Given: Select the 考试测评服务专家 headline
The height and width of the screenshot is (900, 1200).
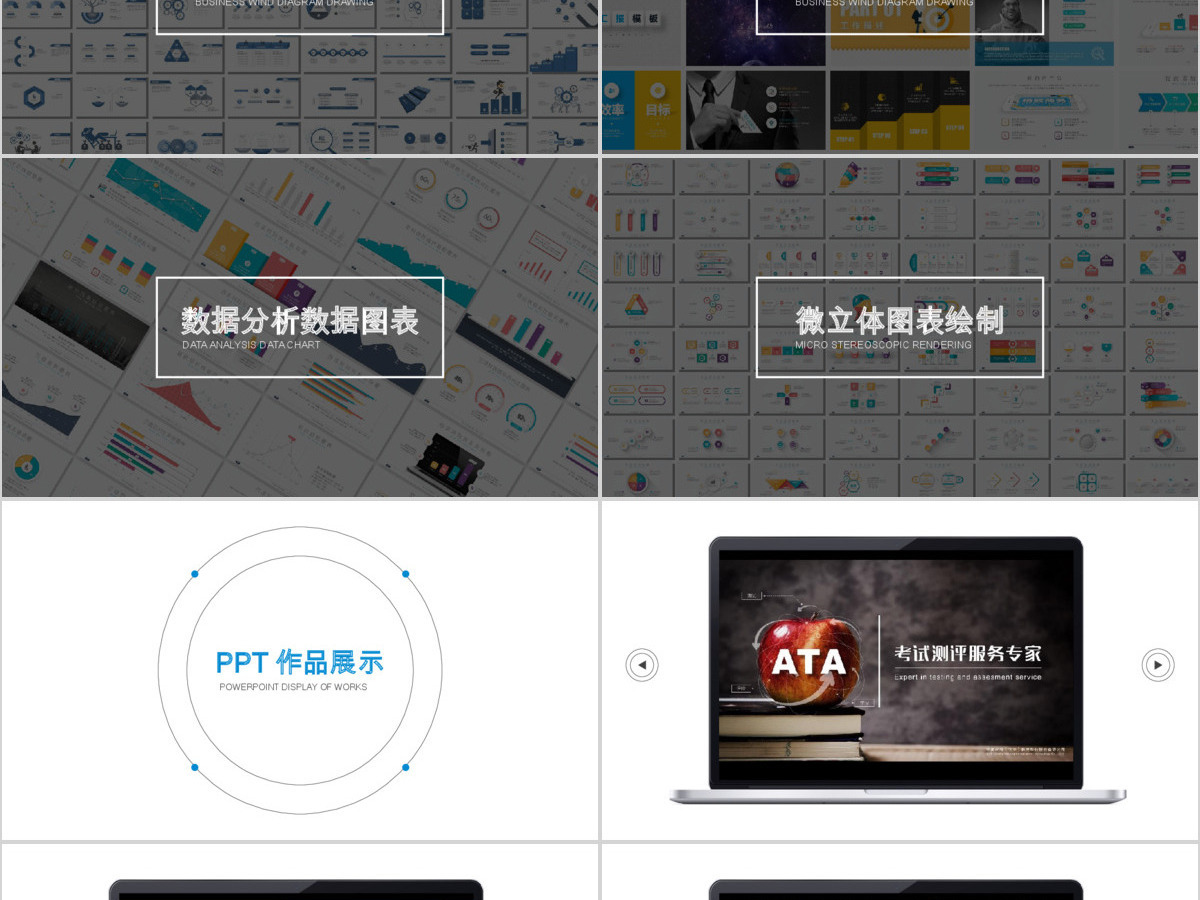Looking at the screenshot, I should (x=968, y=654).
